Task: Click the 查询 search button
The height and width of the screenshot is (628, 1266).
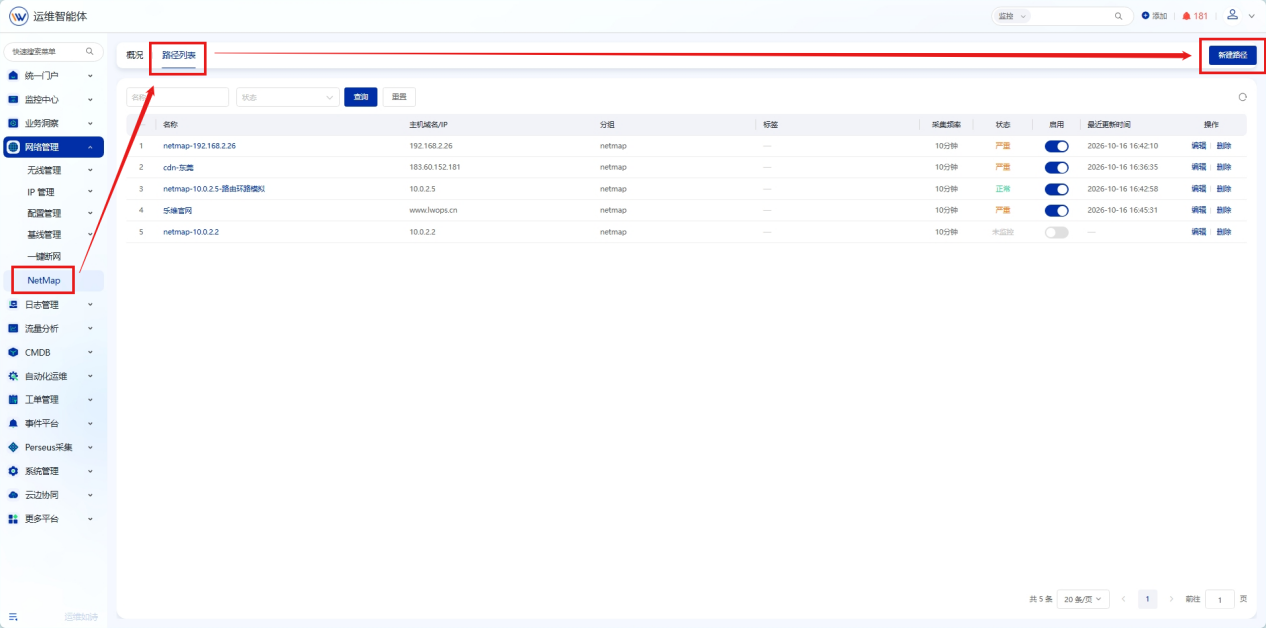Action: pos(361,97)
